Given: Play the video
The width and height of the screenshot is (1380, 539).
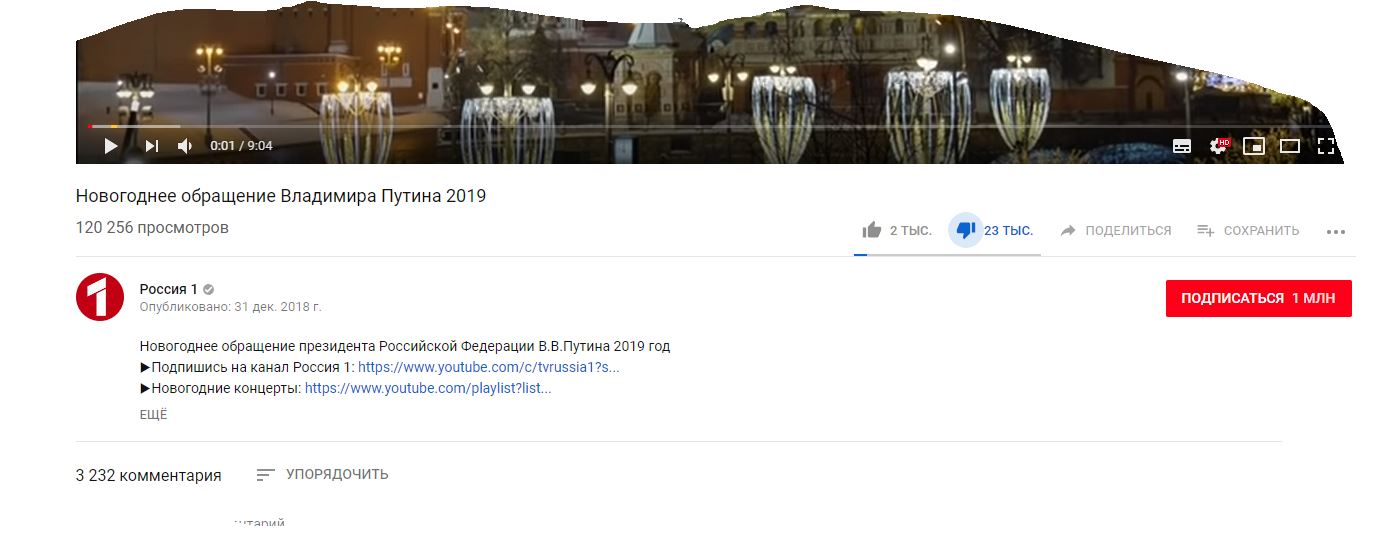Looking at the screenshot, I should tap(111, 146).
